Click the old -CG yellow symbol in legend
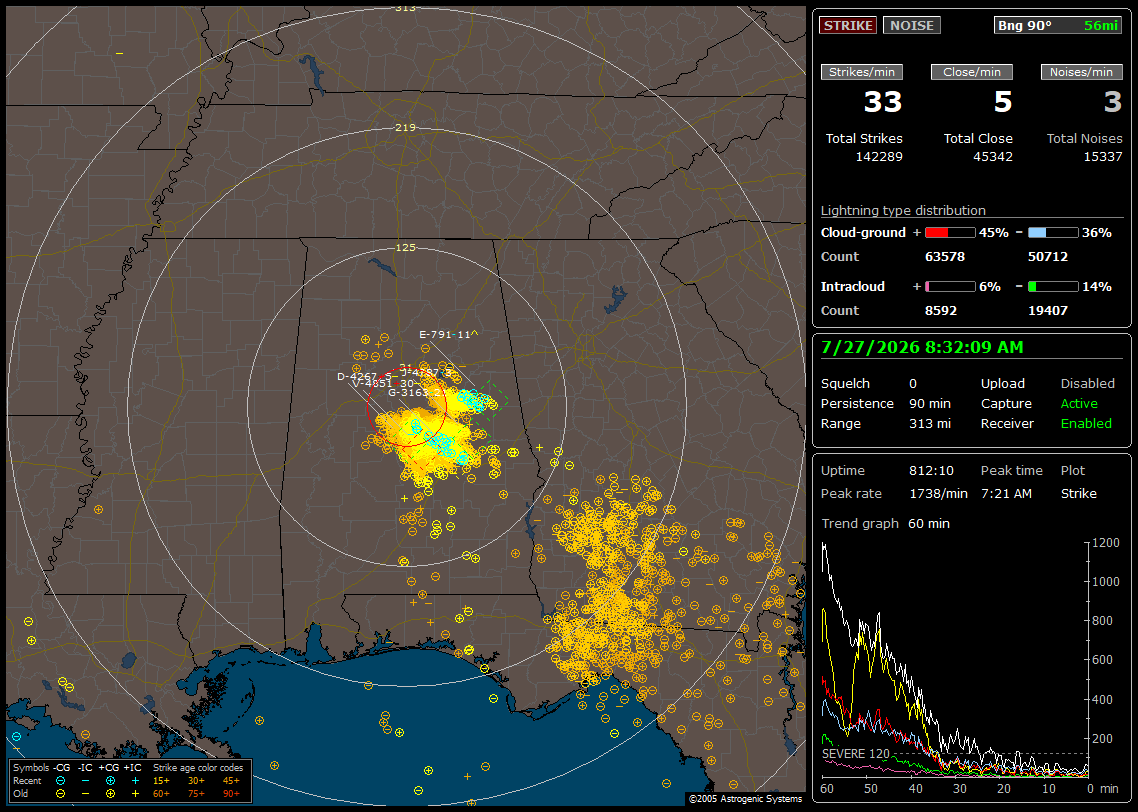The image size is (1138, 812). click(x=61, y=794)
